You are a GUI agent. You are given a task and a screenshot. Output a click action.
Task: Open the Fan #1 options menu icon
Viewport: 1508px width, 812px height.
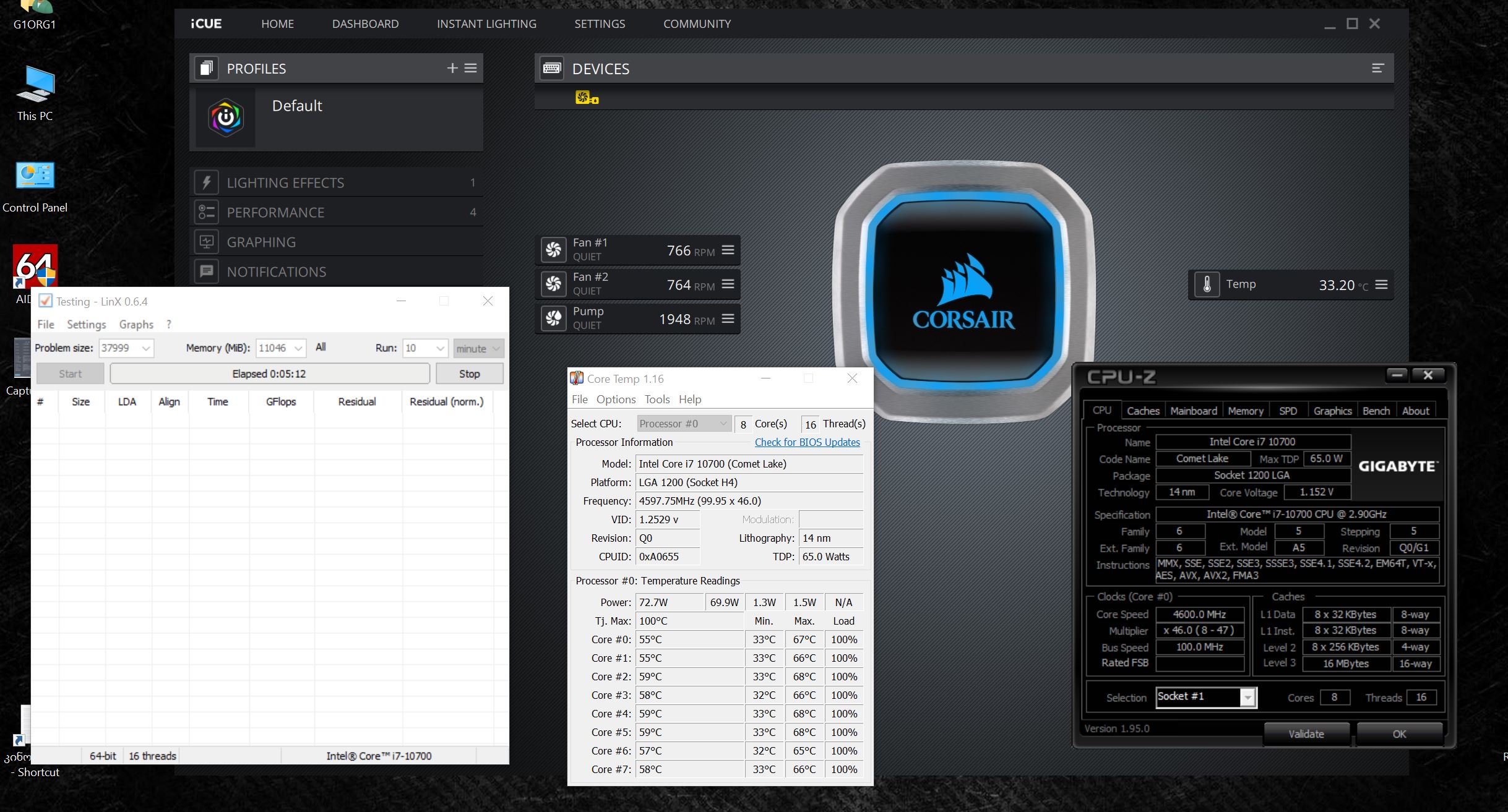(728, 250)
